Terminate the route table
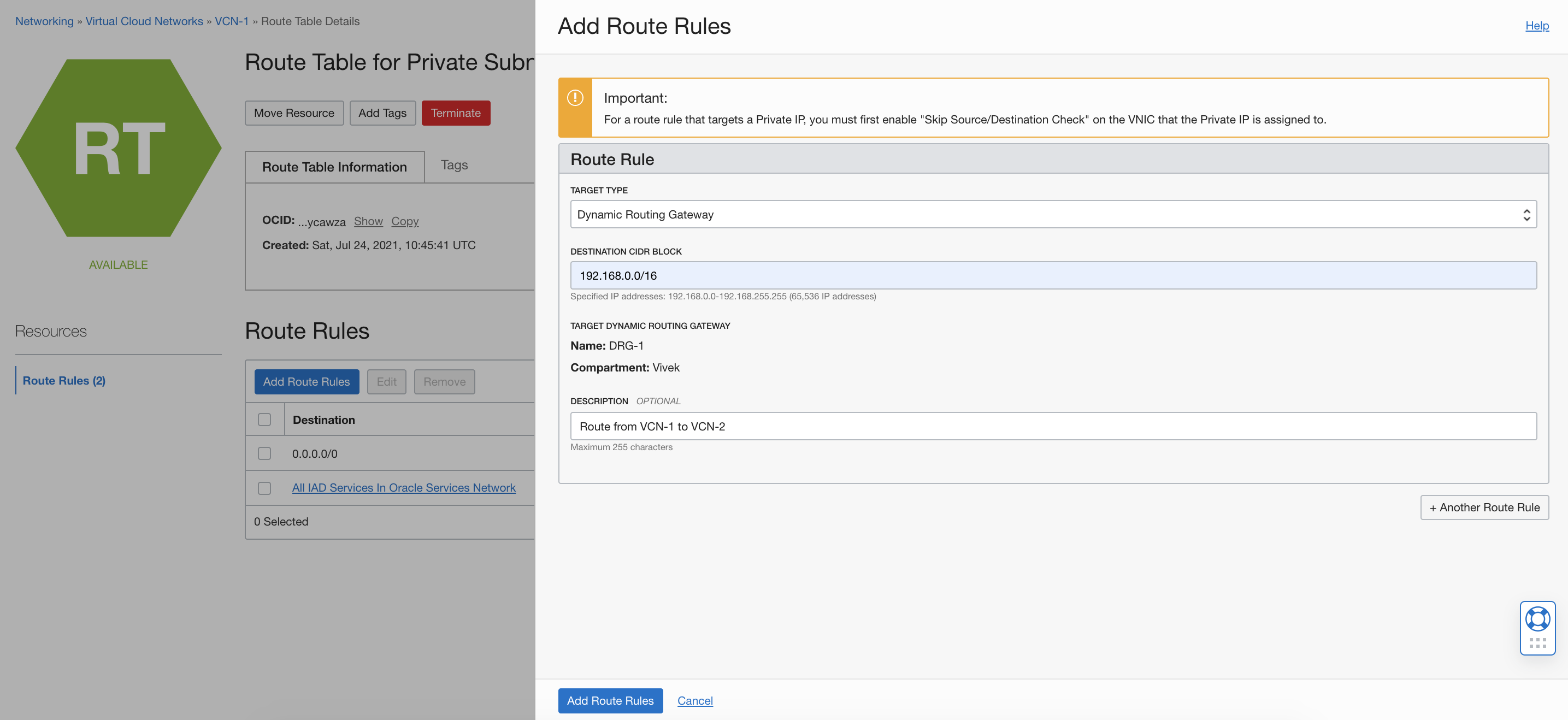 click(455, 113)
